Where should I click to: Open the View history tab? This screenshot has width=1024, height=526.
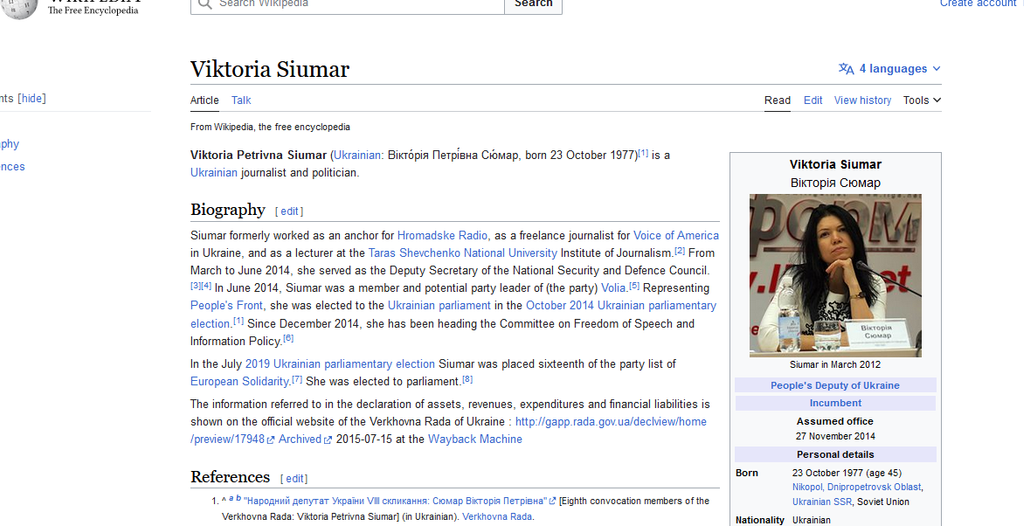(x=862, y=100)
